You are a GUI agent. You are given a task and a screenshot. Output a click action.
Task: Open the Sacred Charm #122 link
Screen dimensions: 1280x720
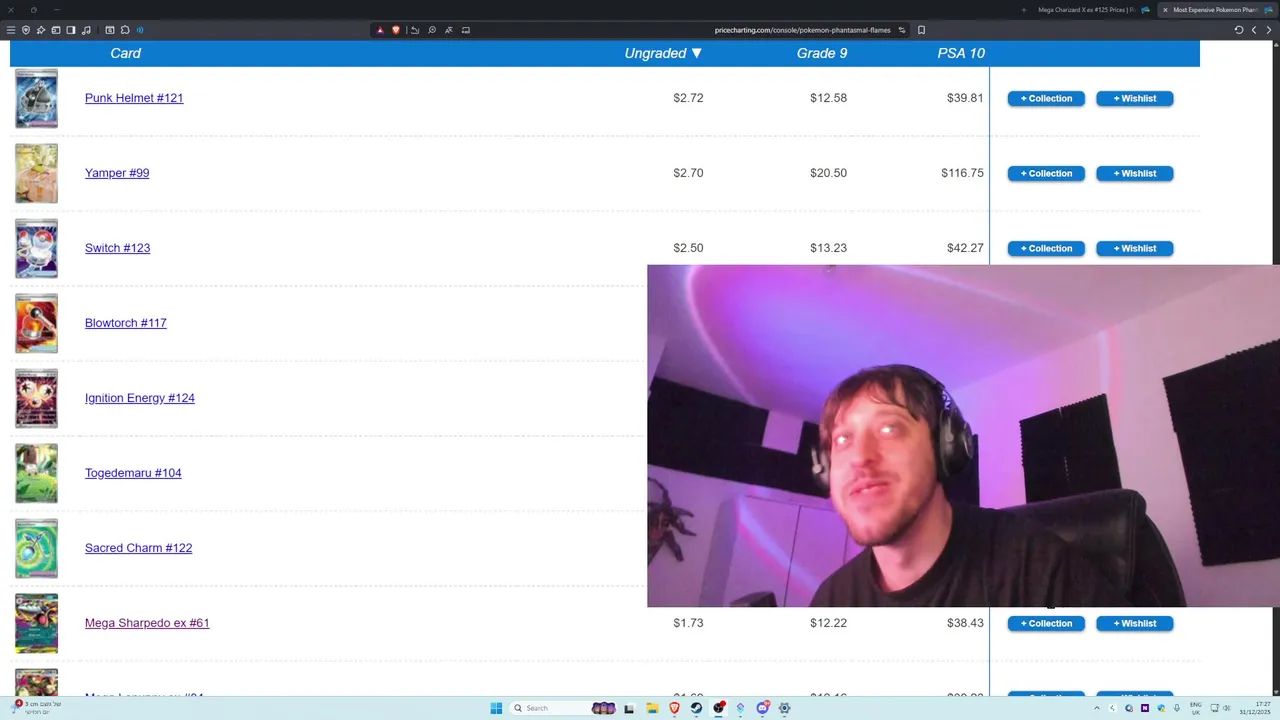click(138, 548)
